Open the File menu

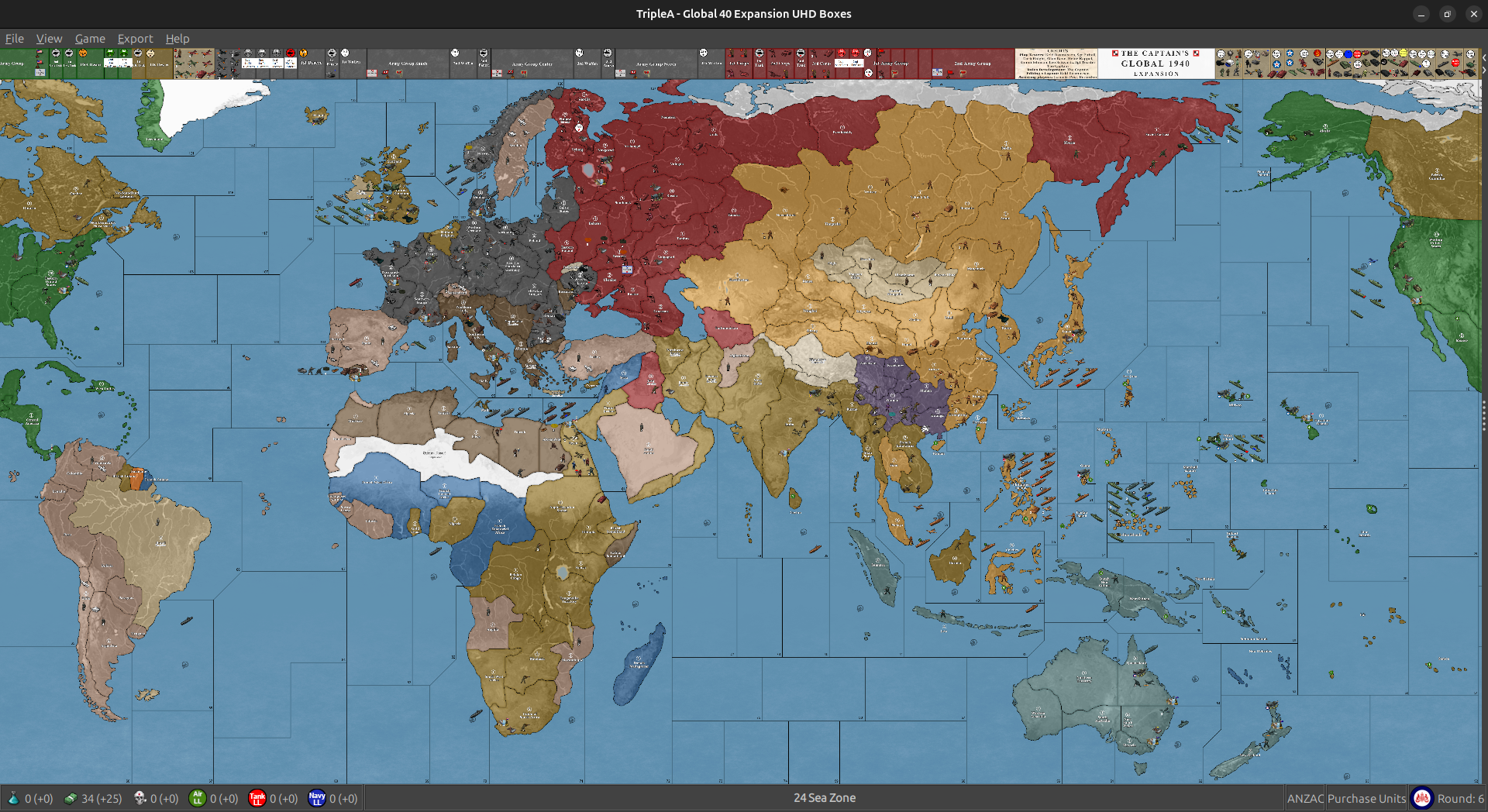coord(15,39)
